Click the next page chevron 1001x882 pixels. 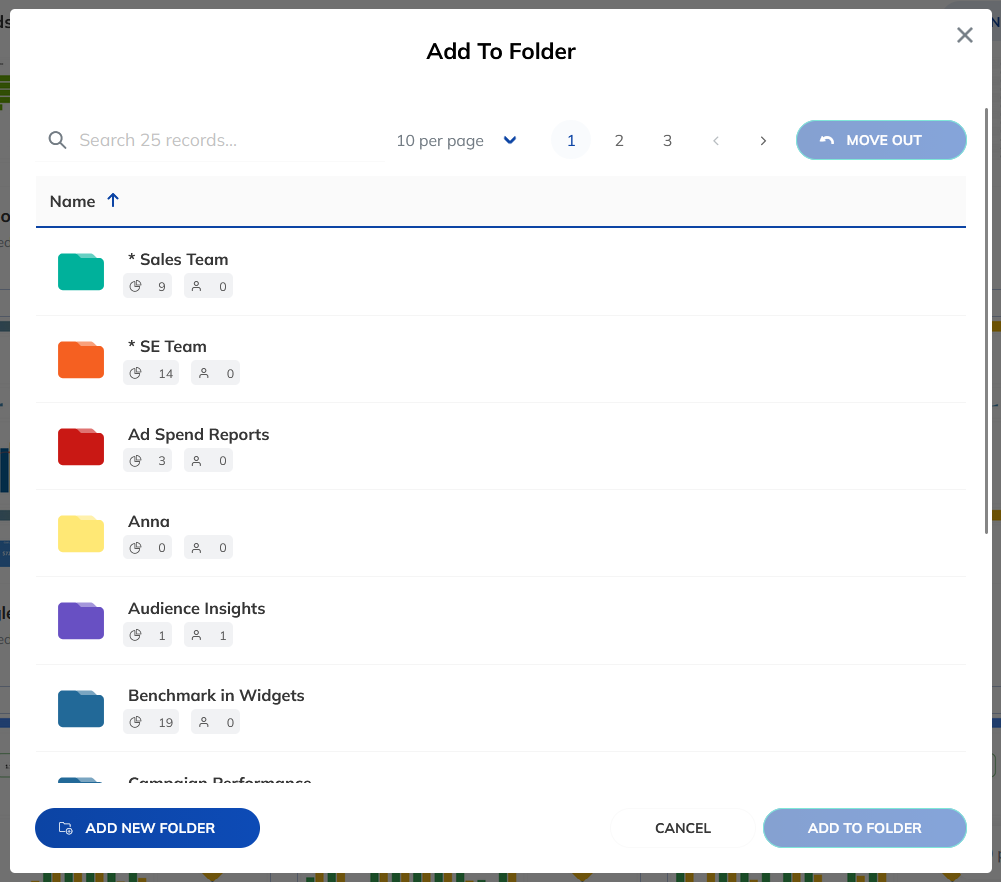click(x=763, y=140)
